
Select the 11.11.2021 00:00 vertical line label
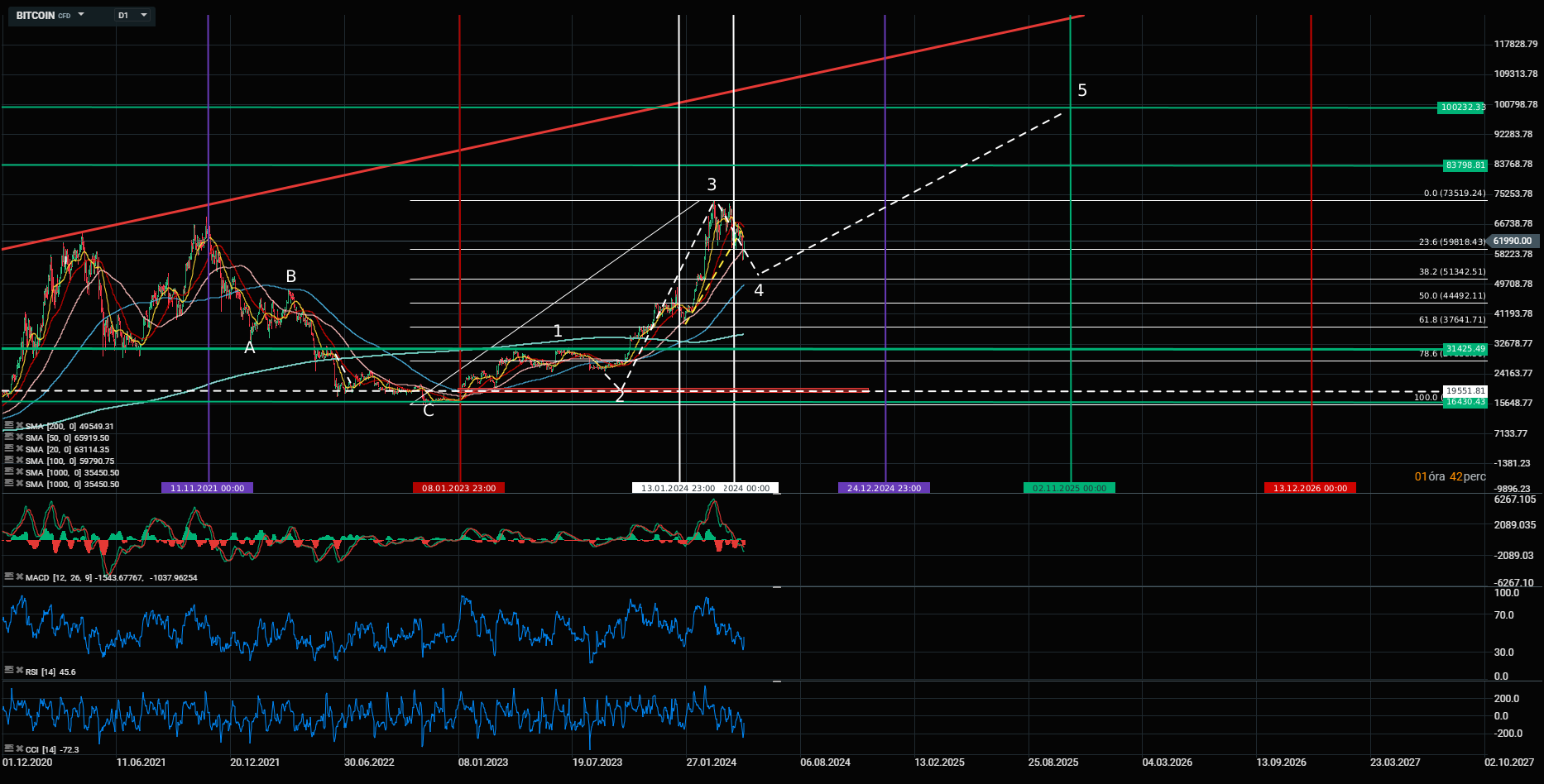click(x=208, y=488)
